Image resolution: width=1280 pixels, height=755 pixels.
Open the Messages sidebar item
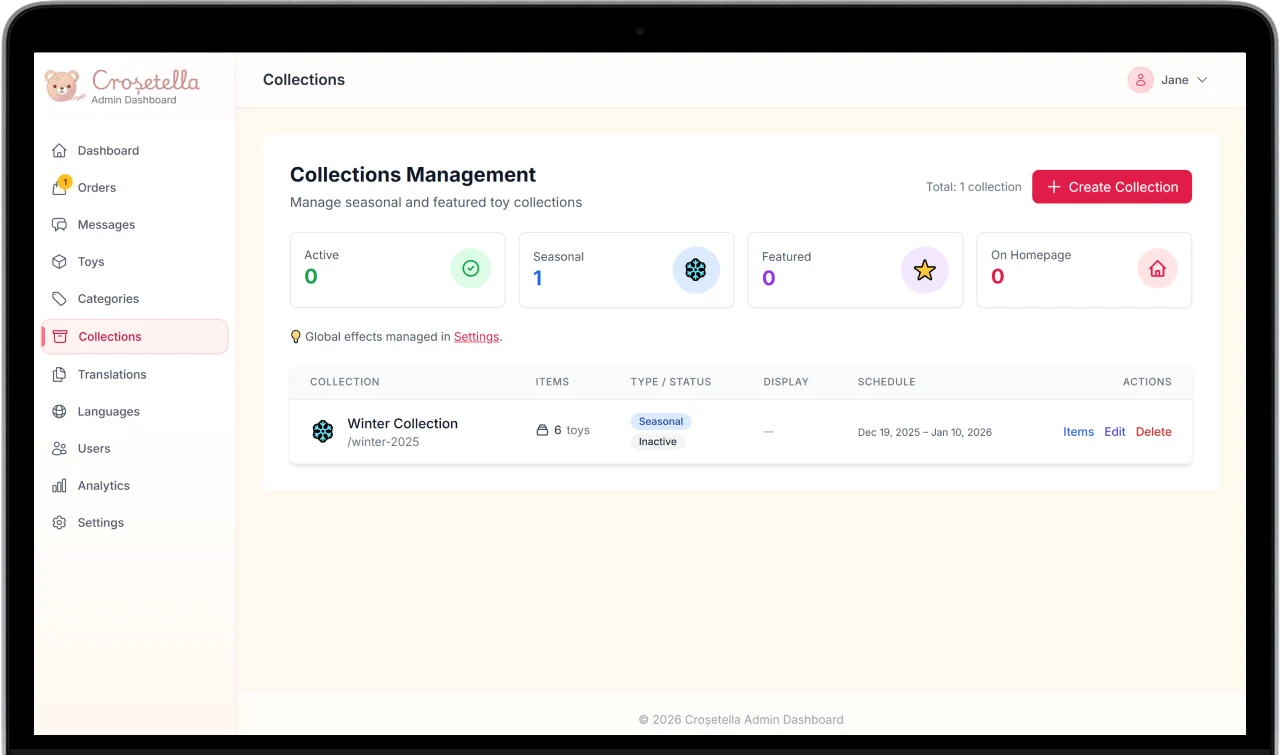click(134, 225)
